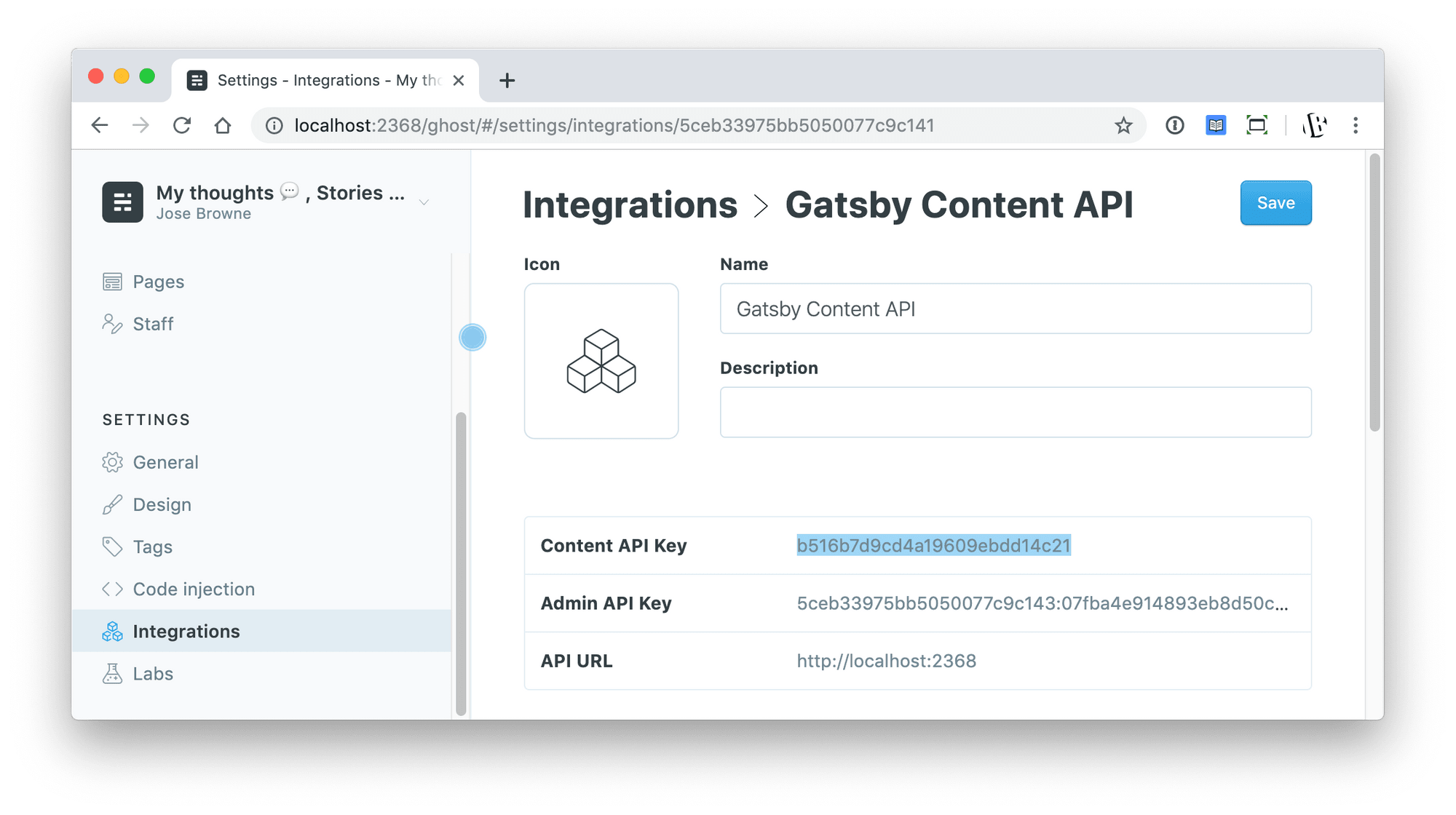Click the General settings icon

pyautogui.click(x=114, y=461)
